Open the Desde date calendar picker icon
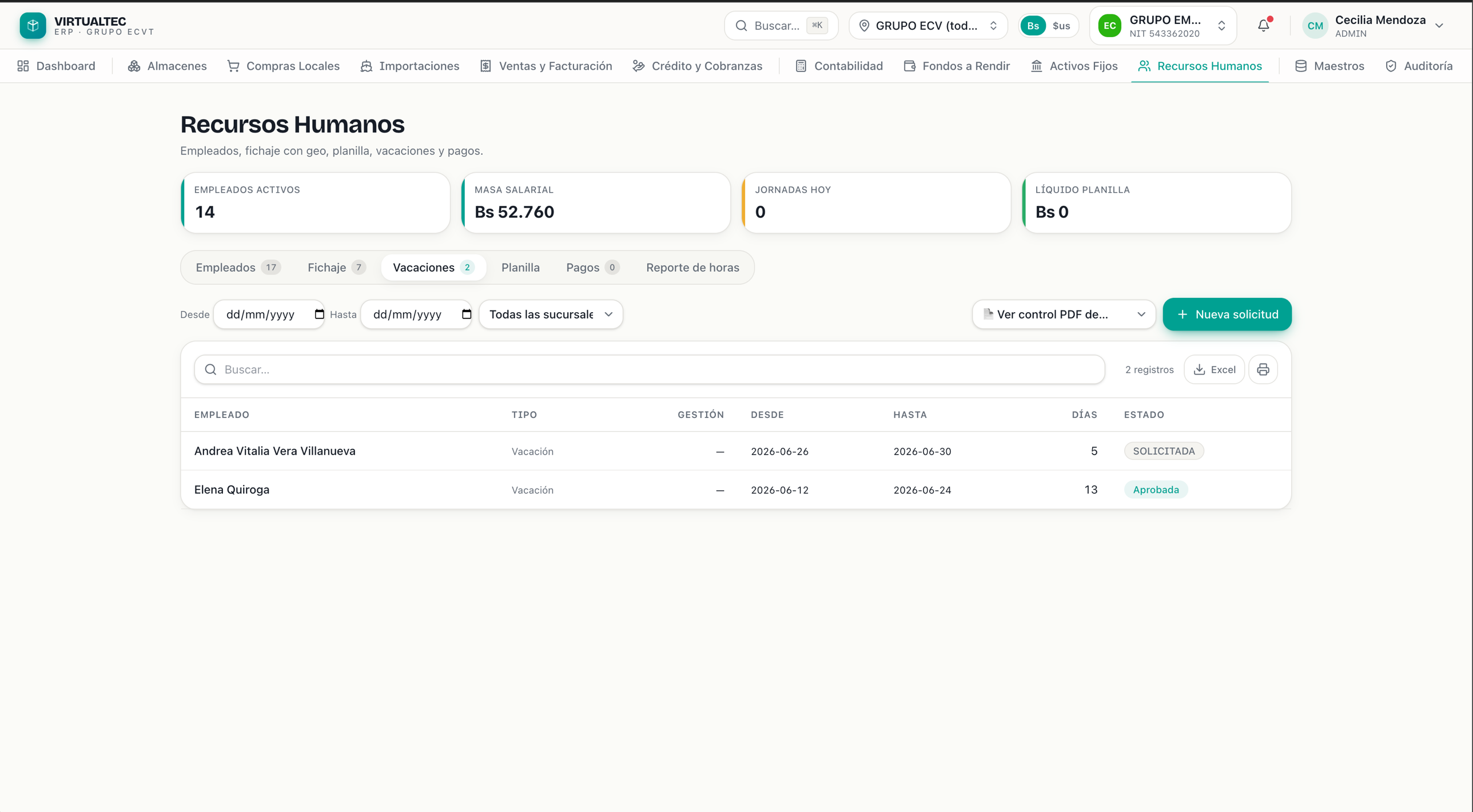This screenshot has width=1473, height=812. 319,314
